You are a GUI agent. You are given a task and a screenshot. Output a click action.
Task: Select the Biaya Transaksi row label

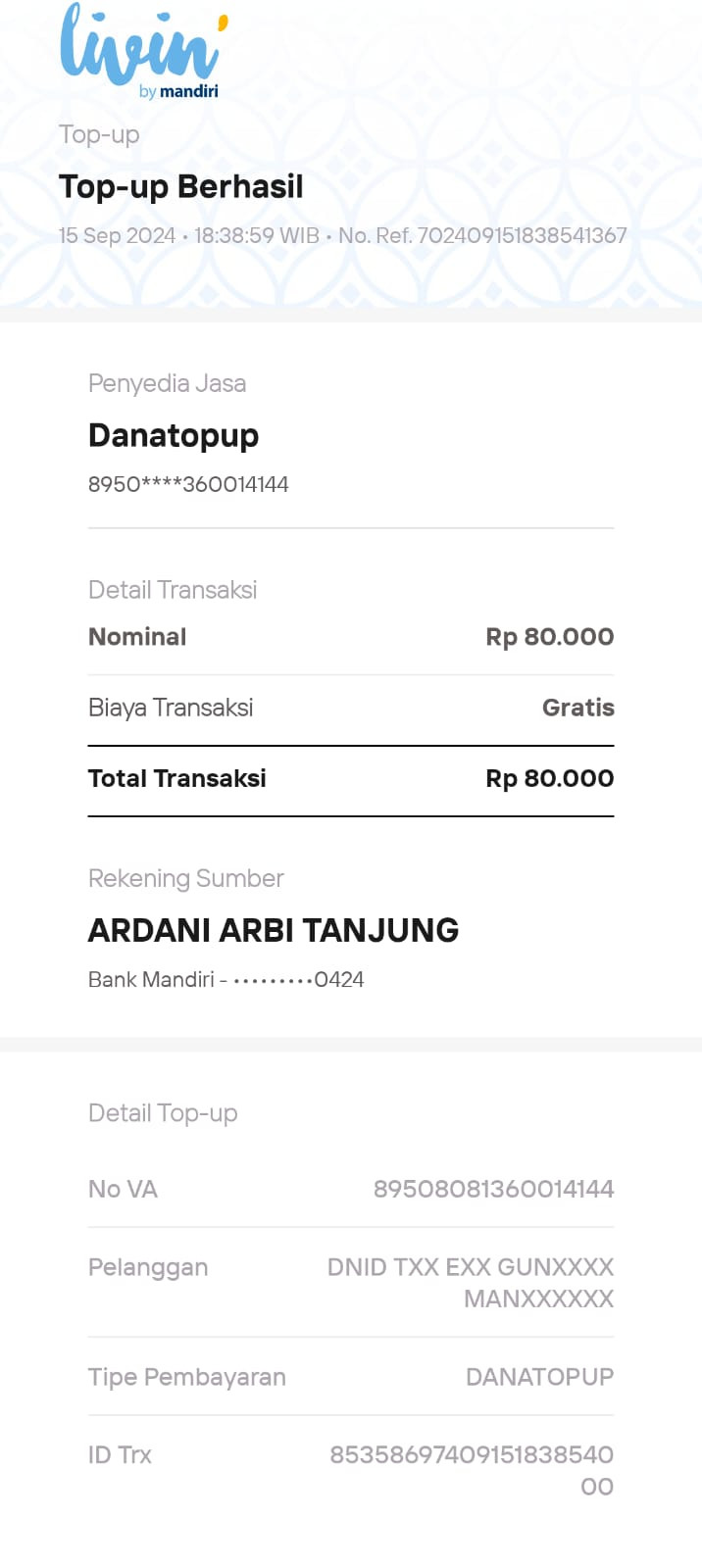click(171, 708)
